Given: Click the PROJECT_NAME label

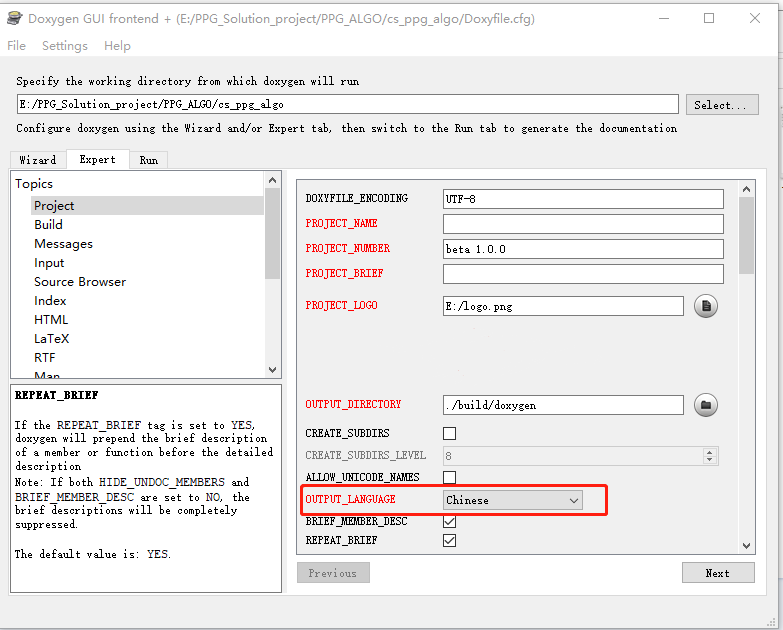Looking at the screenshot, I should tap(342, 223).
